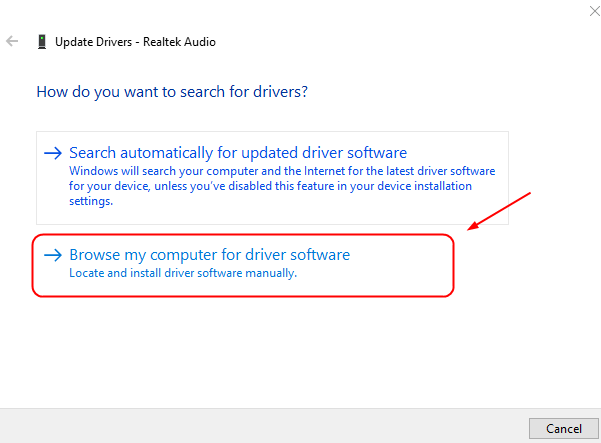601x443 pixels.
Task: Click the blue arrow beside Browse my computer
Action: pos(53,255)
